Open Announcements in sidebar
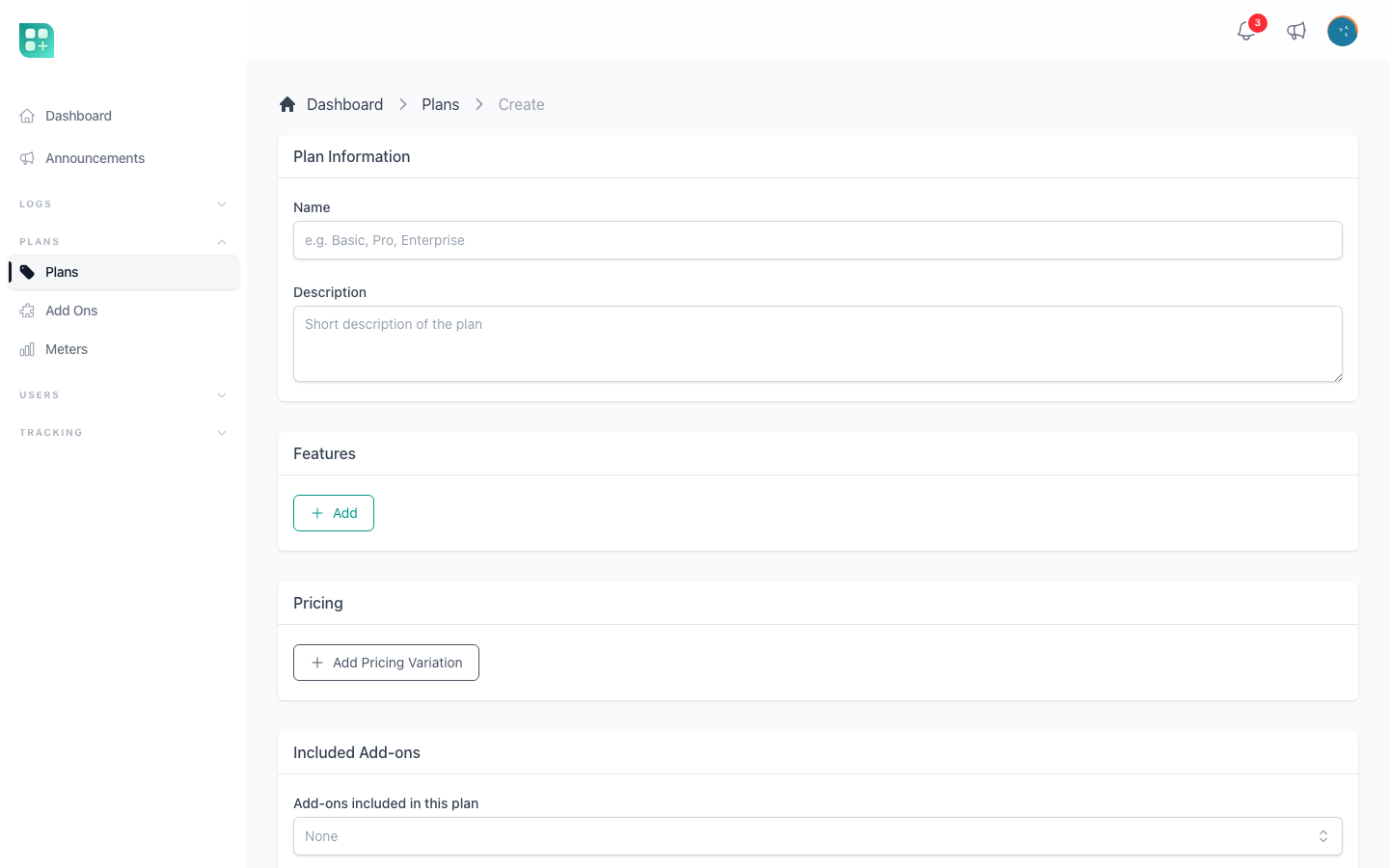This screenshot has width=1389, height=868. (x=123, y=158)
